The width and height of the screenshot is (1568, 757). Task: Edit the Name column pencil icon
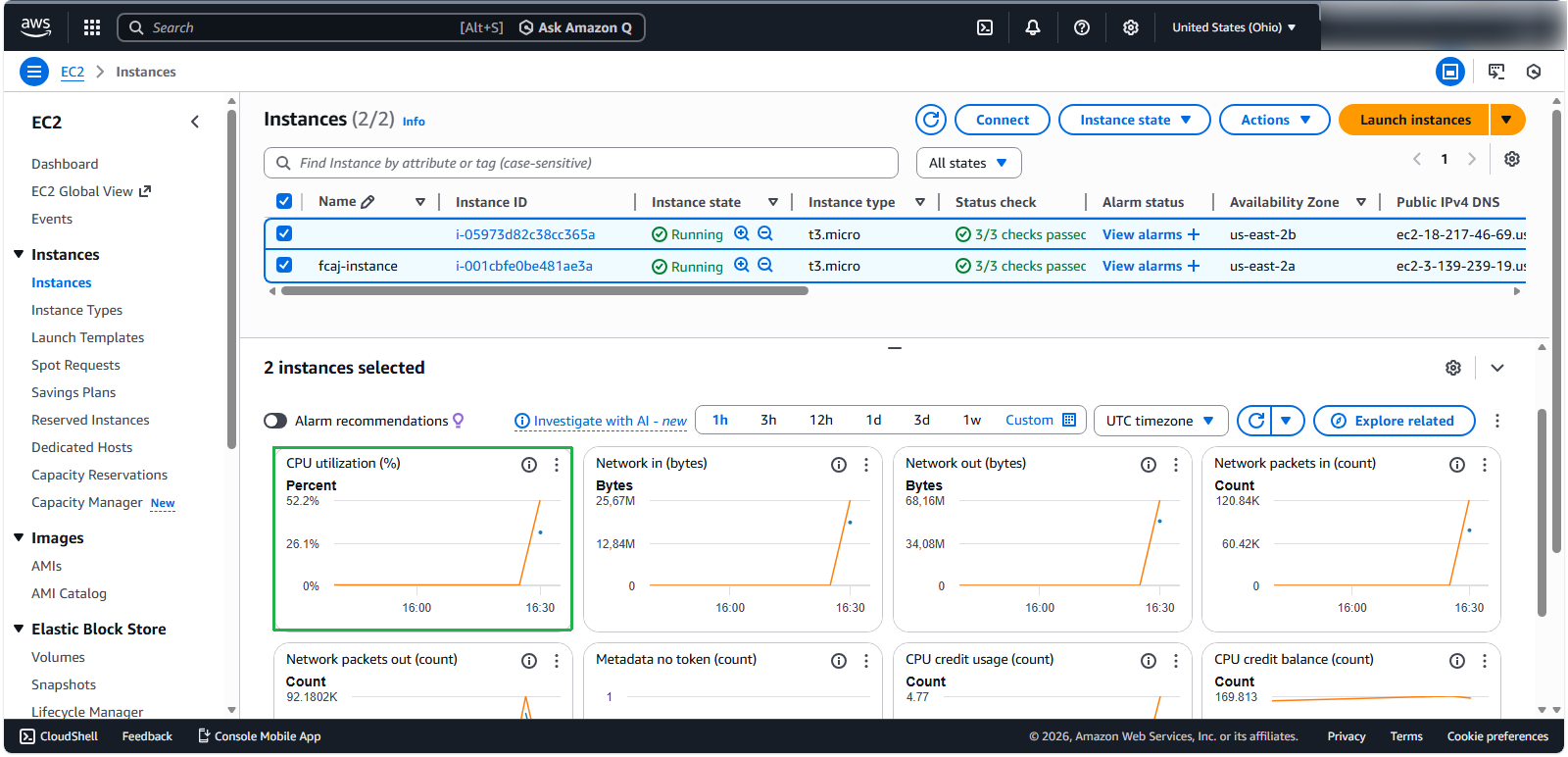click(x=368, y=202)
